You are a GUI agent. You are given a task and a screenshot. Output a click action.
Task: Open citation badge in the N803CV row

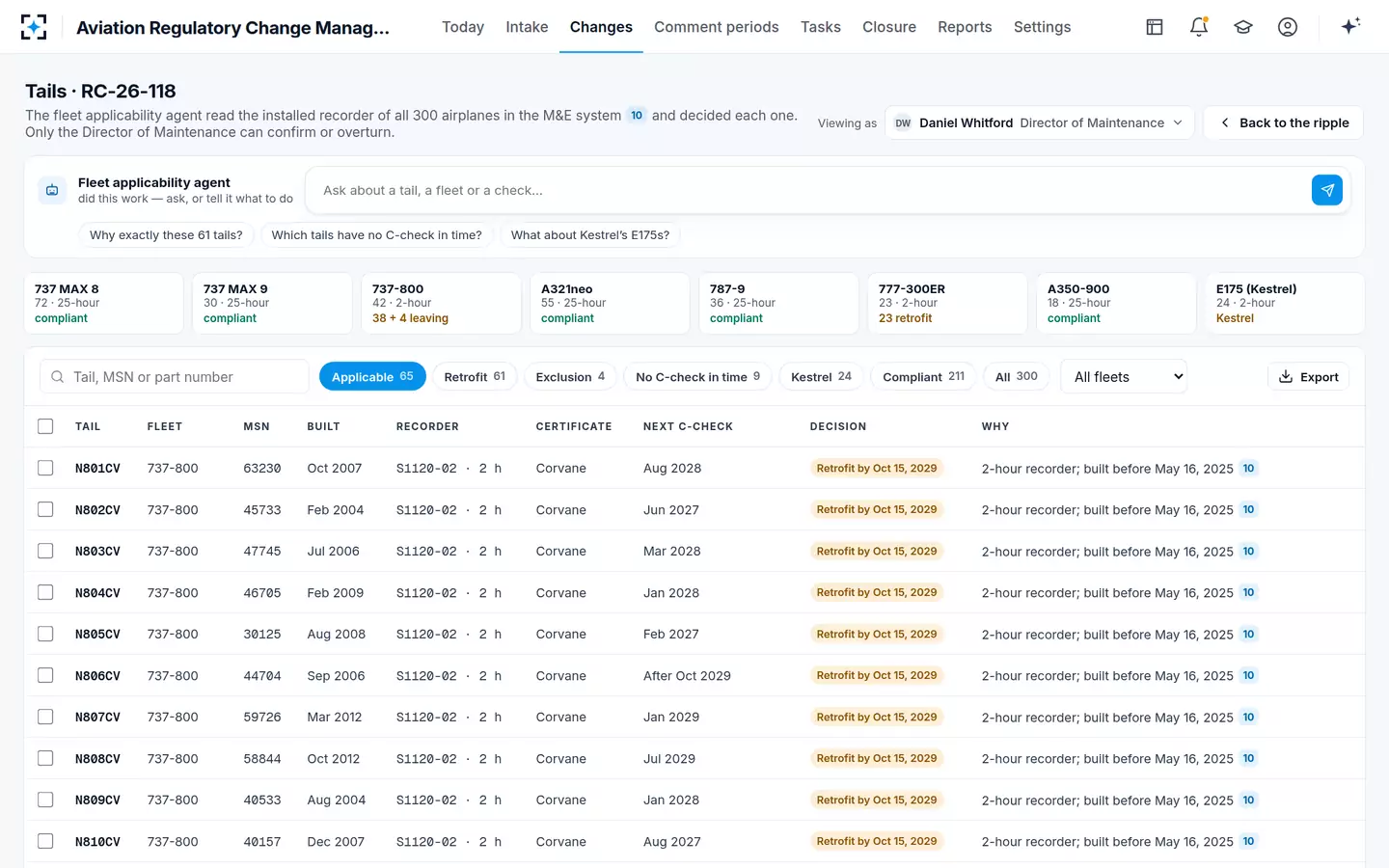(x=1248, y=552)
